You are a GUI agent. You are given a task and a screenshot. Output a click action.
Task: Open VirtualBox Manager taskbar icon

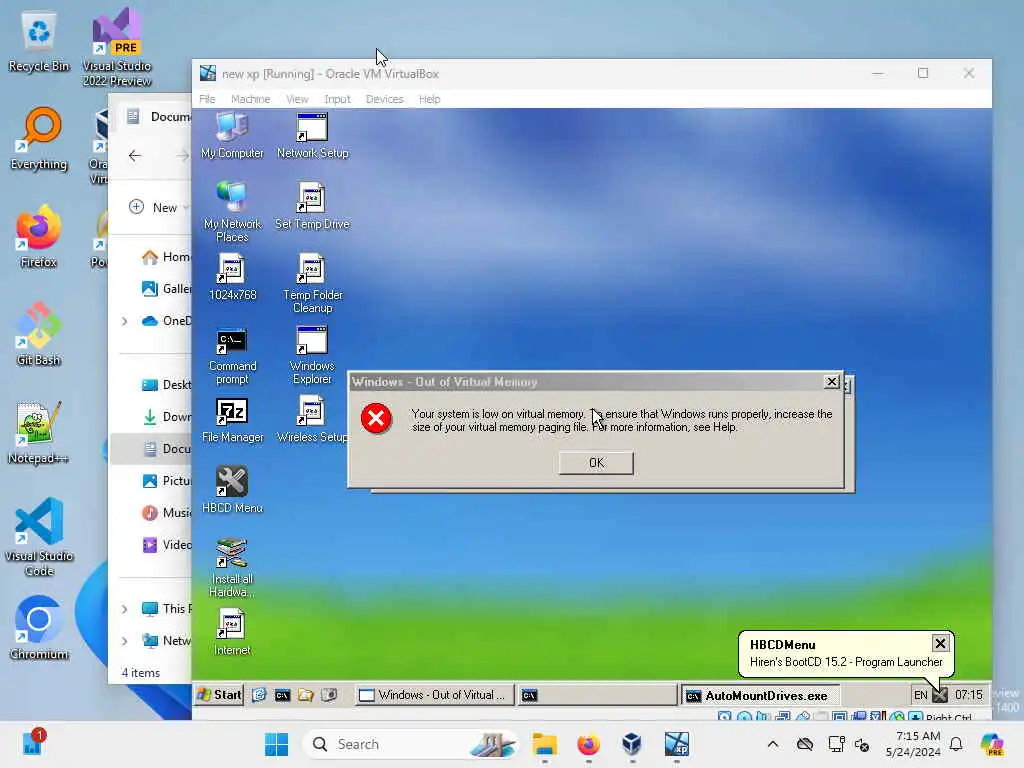tap(632, 744)
